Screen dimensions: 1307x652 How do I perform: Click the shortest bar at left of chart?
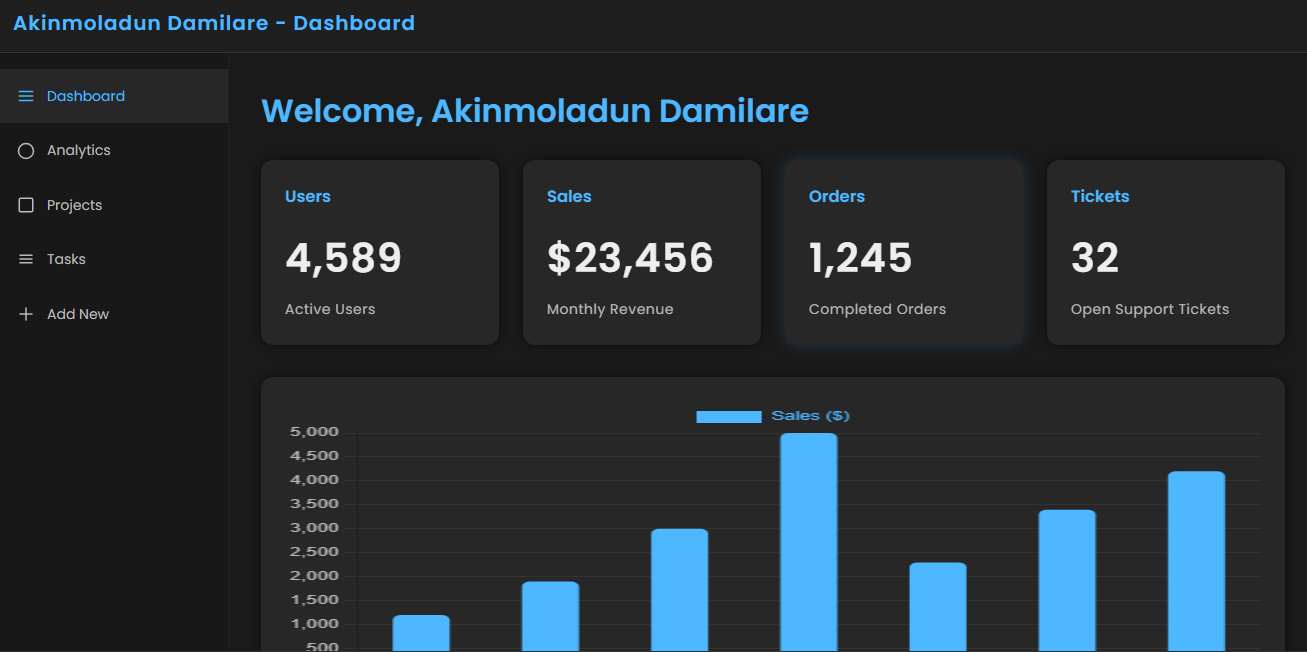(421, 633)
